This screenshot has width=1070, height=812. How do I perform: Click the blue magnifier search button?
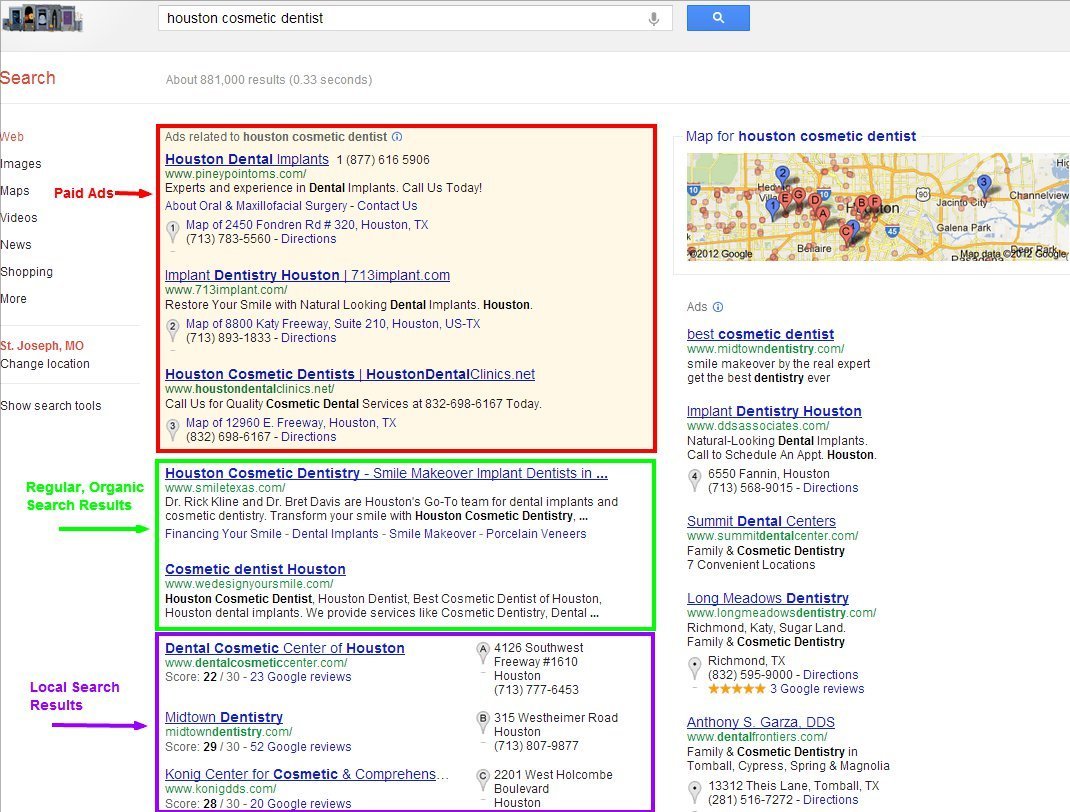[718, 18]
